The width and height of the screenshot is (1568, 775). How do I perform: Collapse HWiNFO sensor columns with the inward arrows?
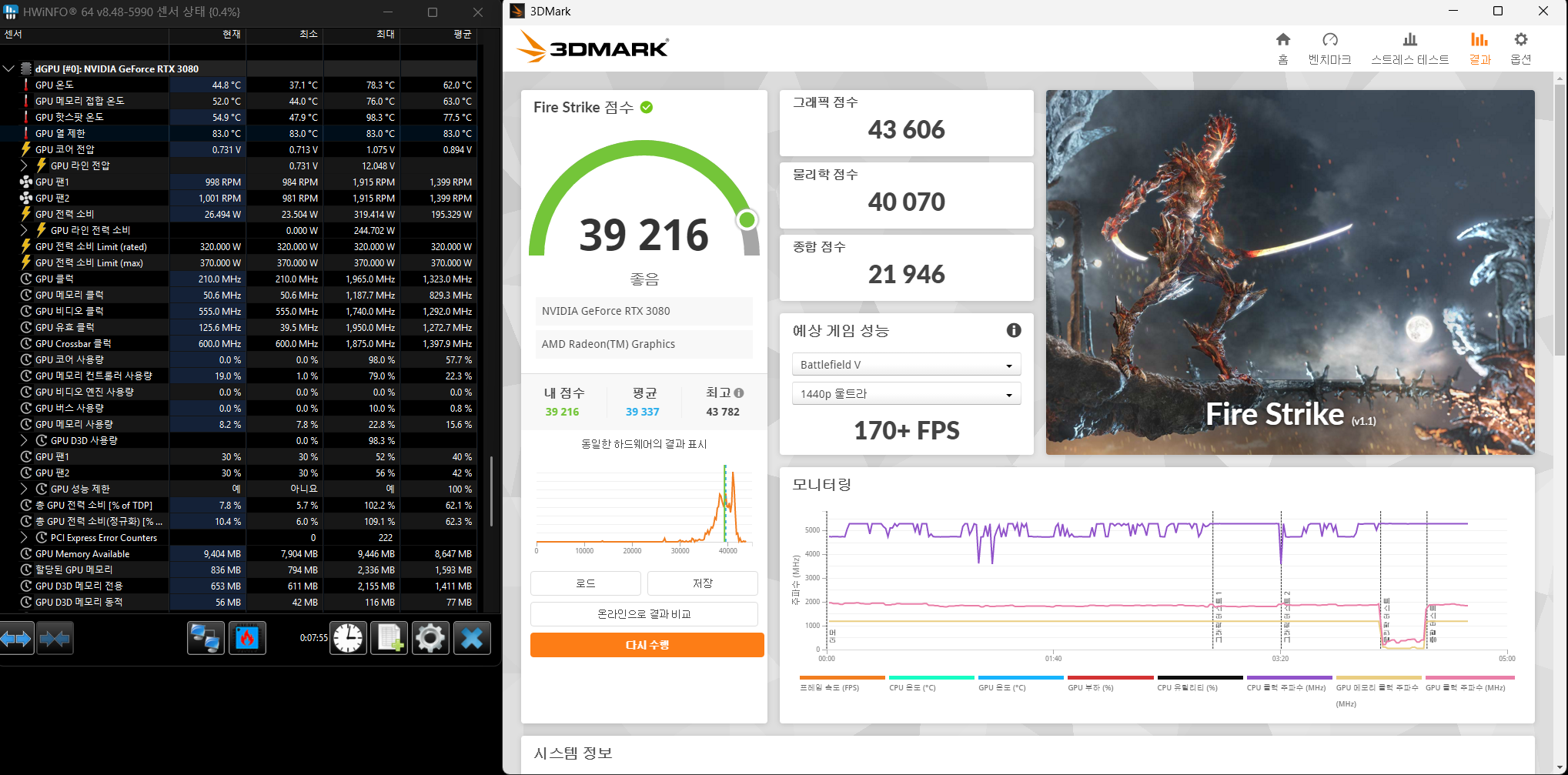click(55, 638)
